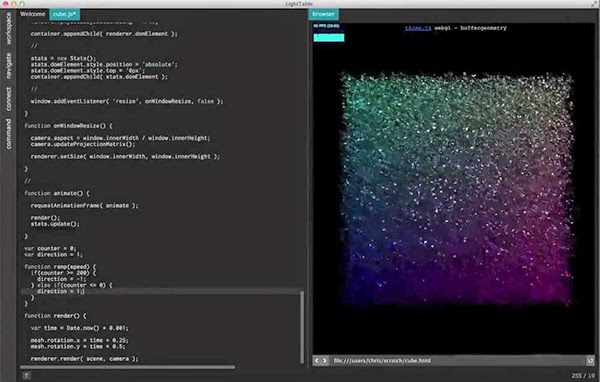Select the browser tab
This screenshot has height=382, width=600.
[x=323, y=14]
